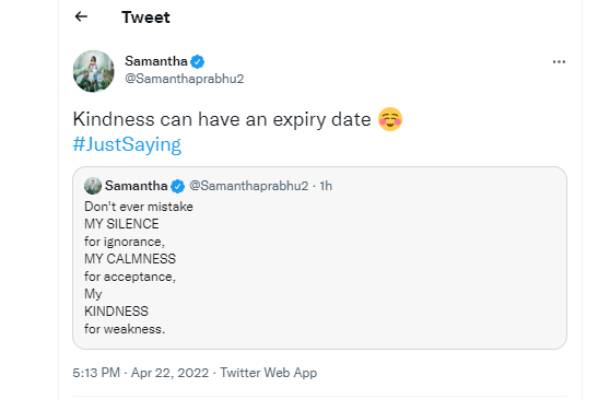Click the text 'Kindness can have an expiry date'
This screenshot has height=400, width=600.
220,120
